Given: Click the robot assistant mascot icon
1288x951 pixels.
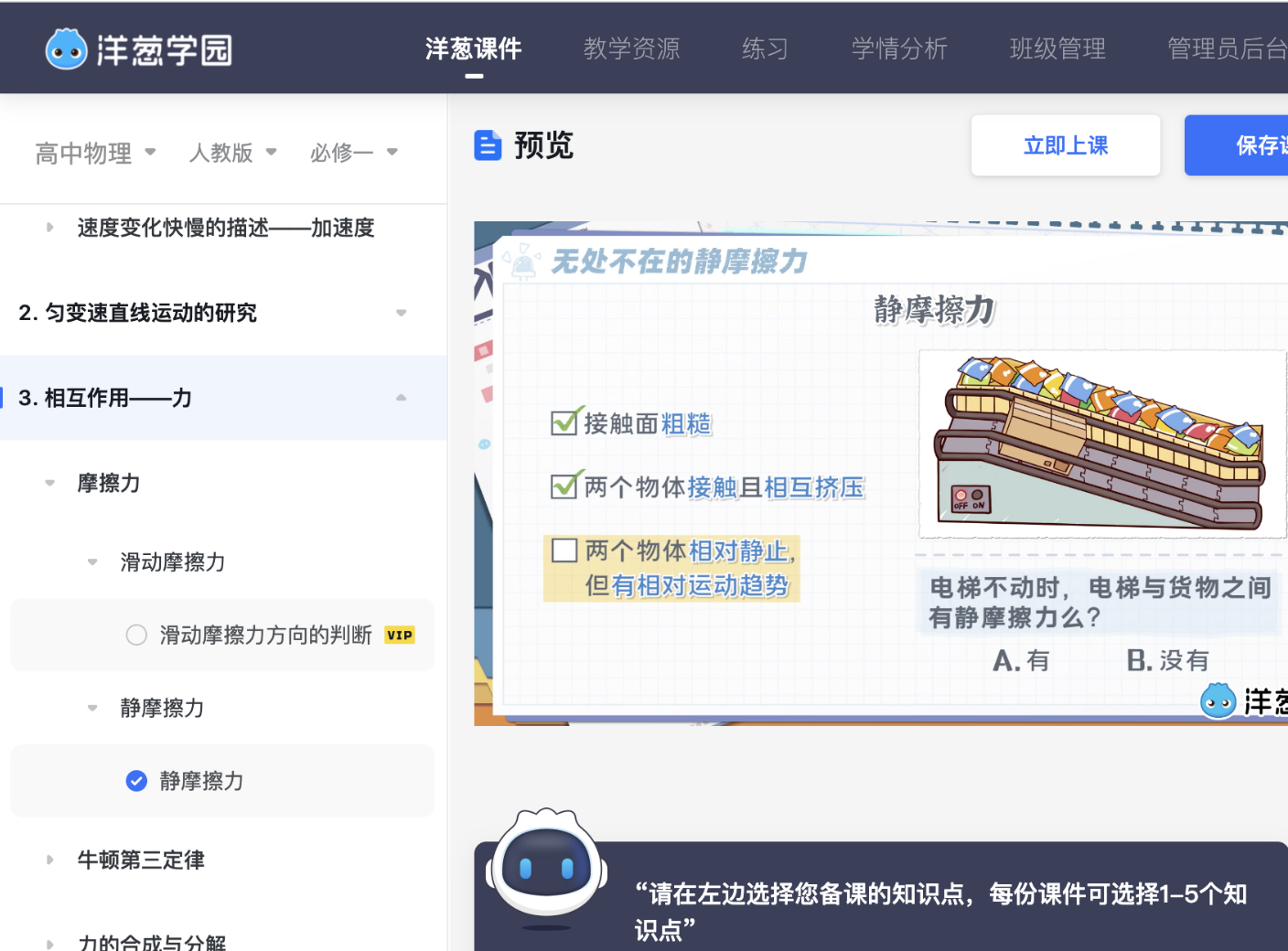Looking at the screenshot, I should (546, 865).
